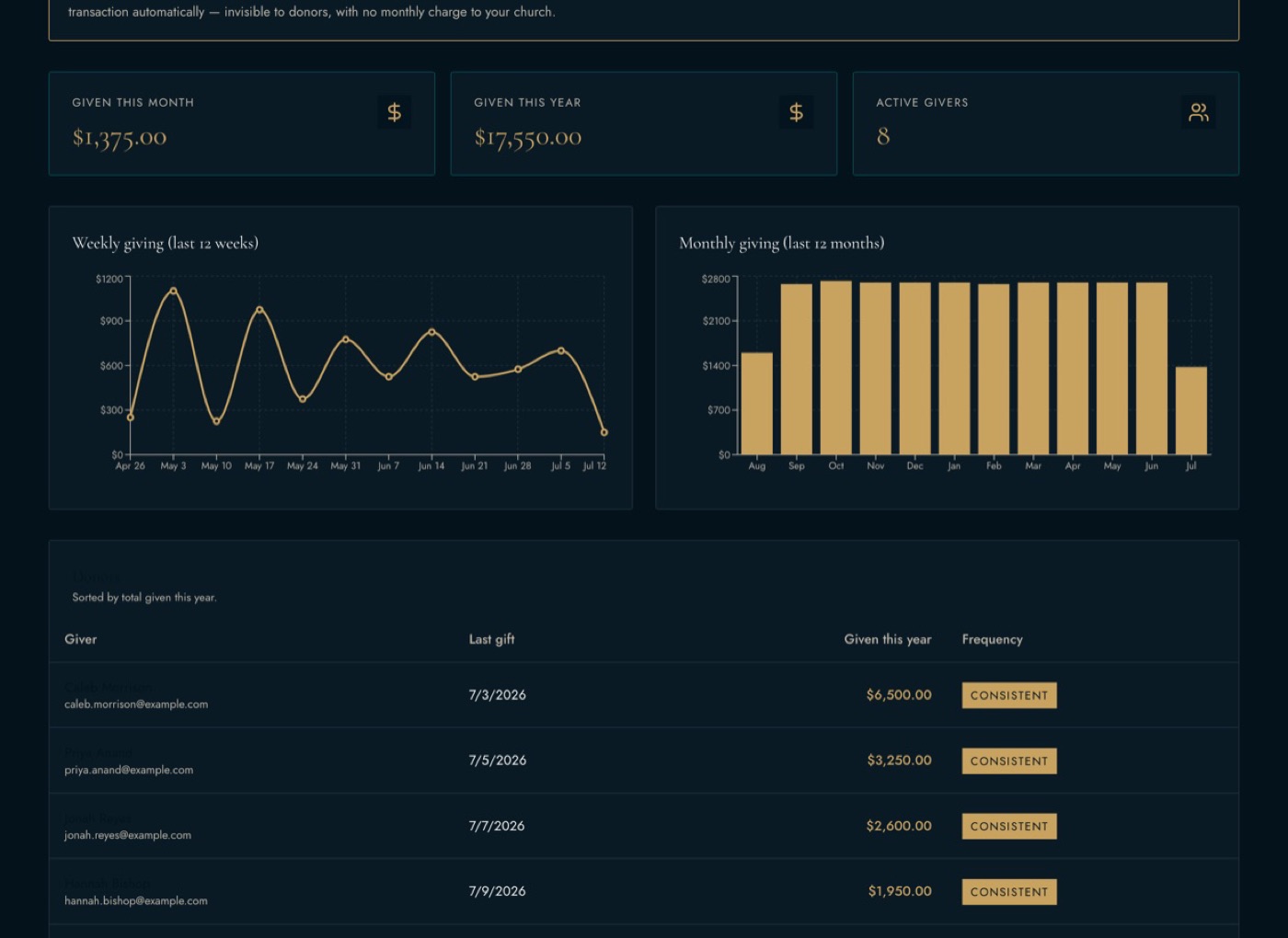The width and height of the screenshot is (1288, 938).
Task: Click hannah.bishop@example.com email
Action: click(136, 900)
